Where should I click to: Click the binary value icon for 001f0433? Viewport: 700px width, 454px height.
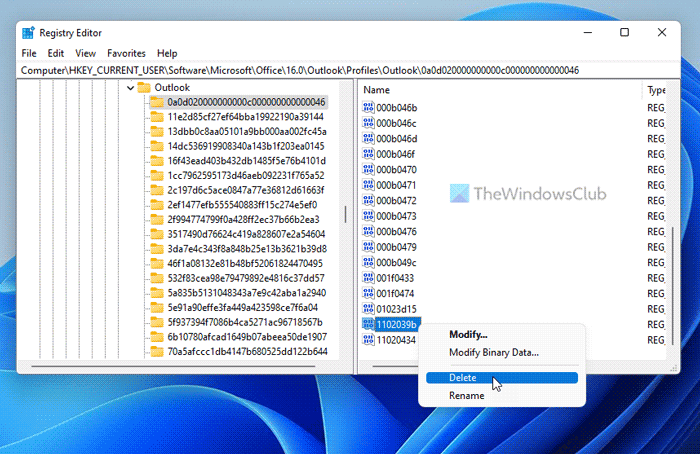368,278
